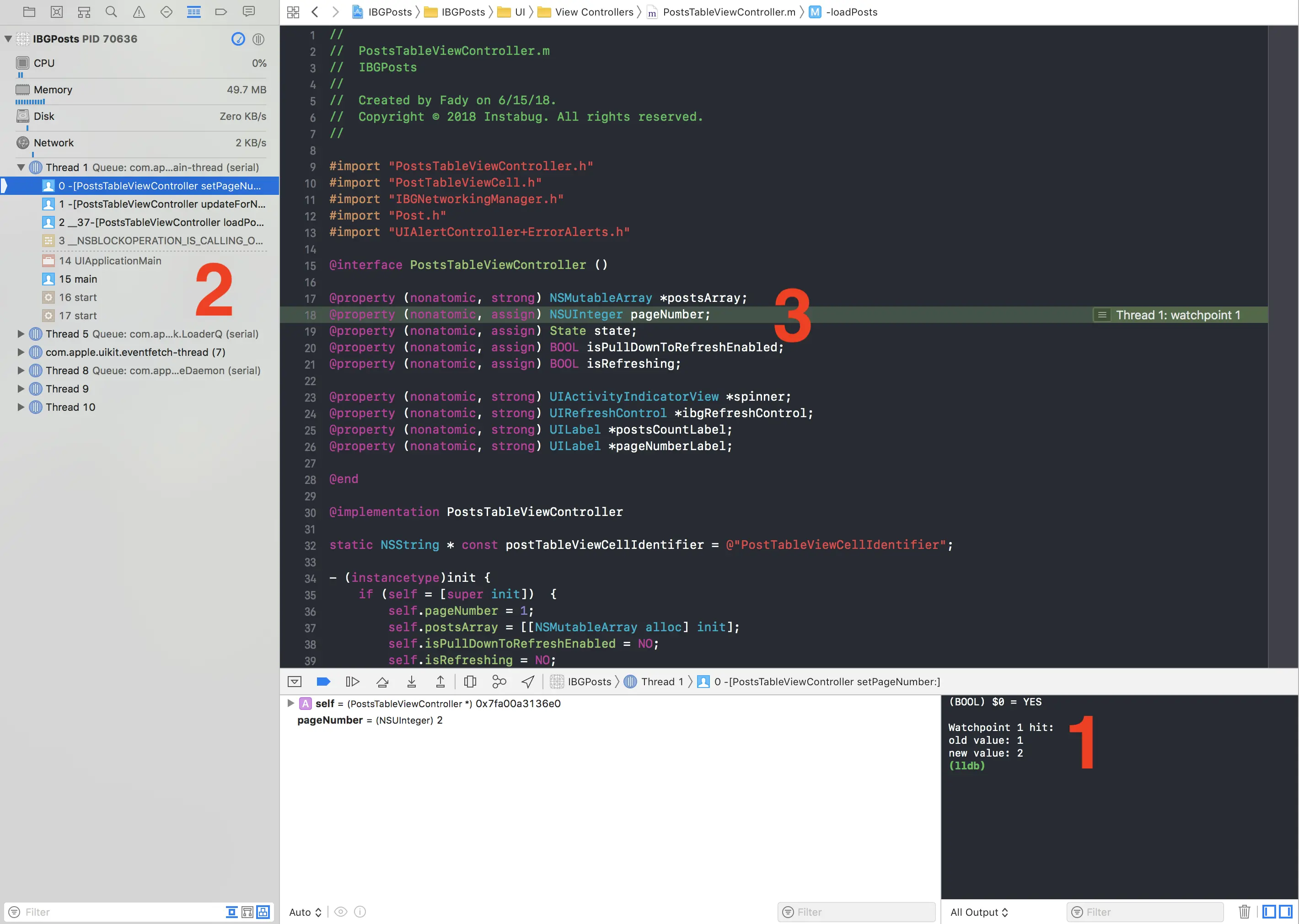Open the debug memory graph tool
This screenshot has height=924, width=1299.
pos(499,682)
